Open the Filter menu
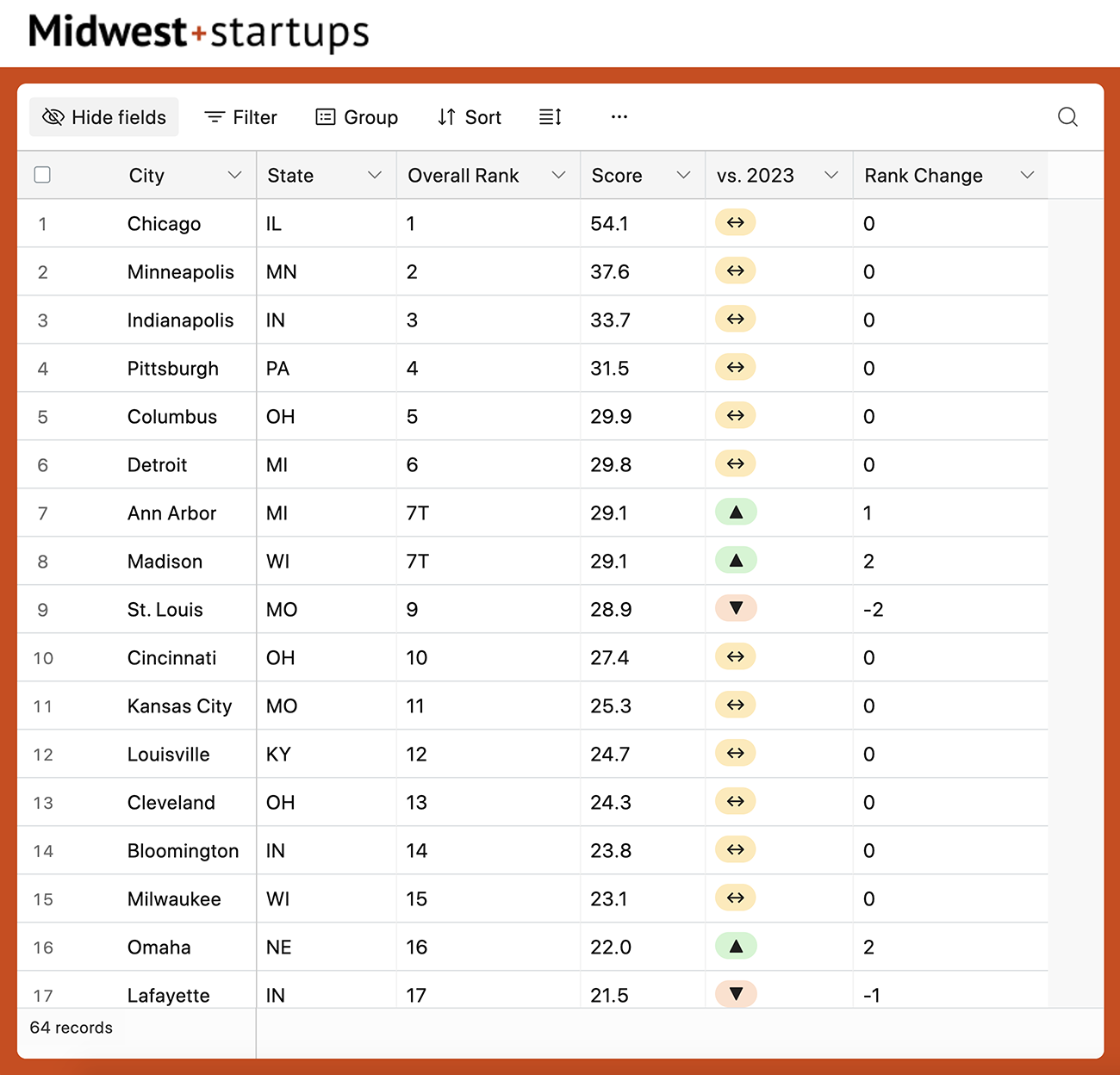Viewport: 1120px width, 1075px height. (x=240, y=117)
